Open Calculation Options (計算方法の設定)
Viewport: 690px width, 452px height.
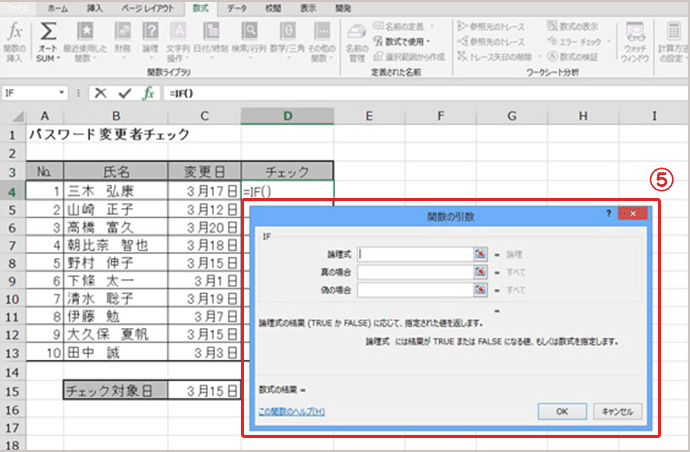pyautogui.click(x=673, y=43)
